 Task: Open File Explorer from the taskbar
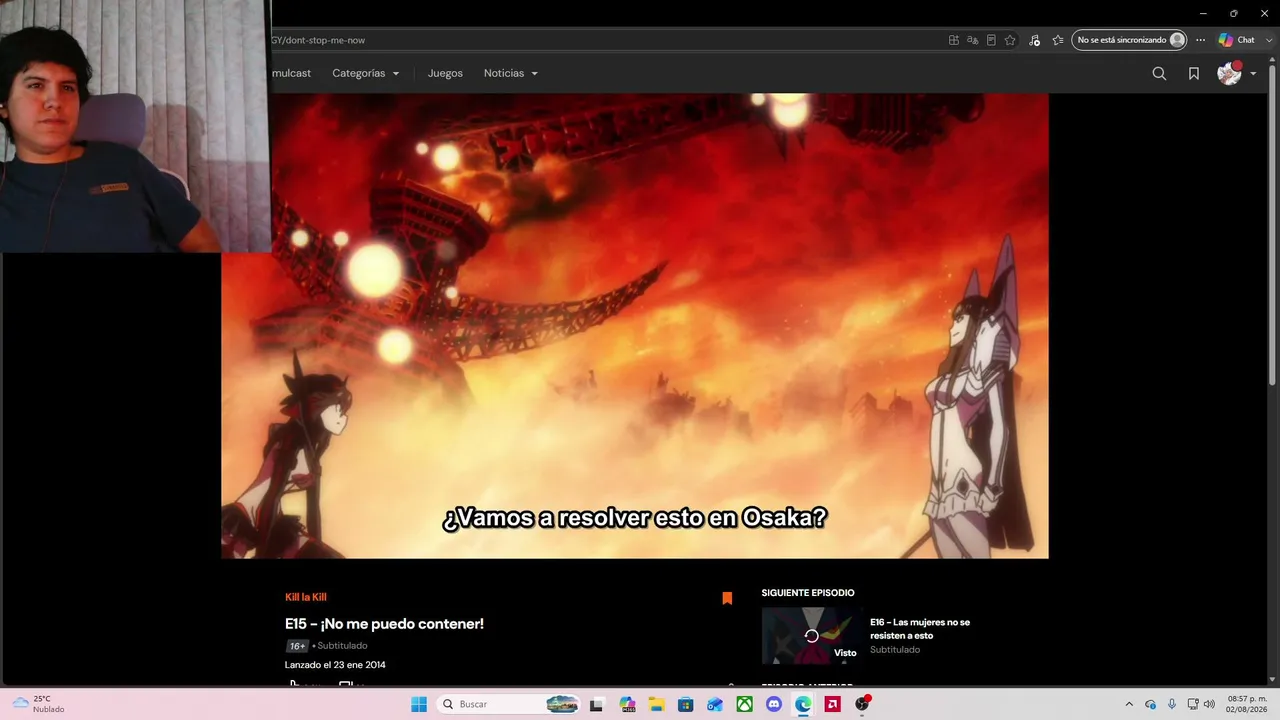click(x=656, y=704)
